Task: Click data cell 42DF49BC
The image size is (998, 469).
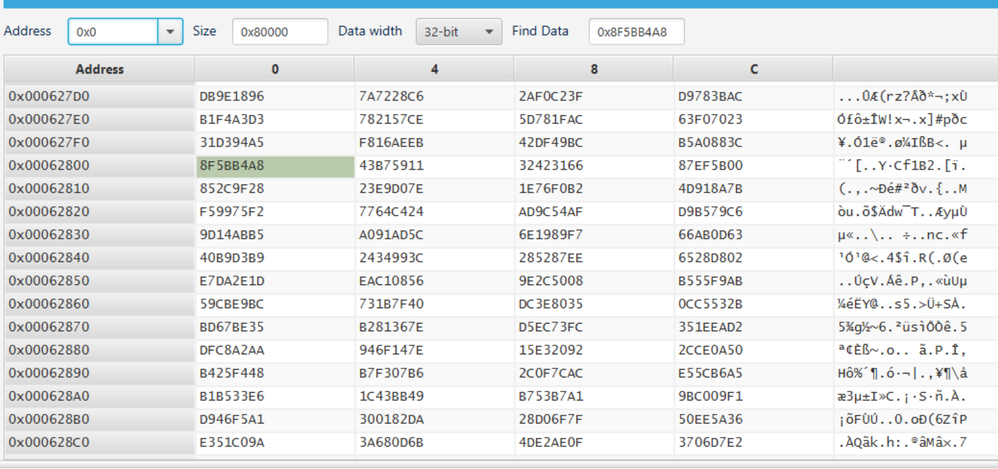Action: point(594,143)
